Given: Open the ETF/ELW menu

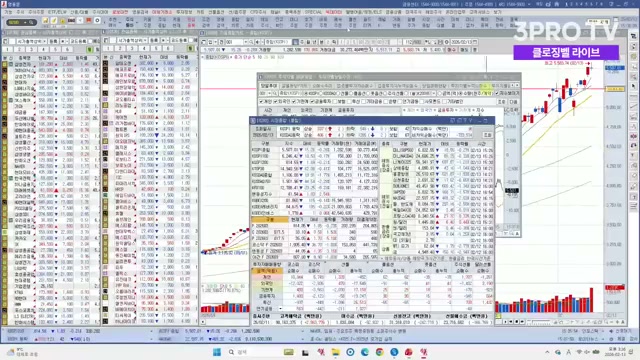Looking at the screenshot, I should point(58,12).
